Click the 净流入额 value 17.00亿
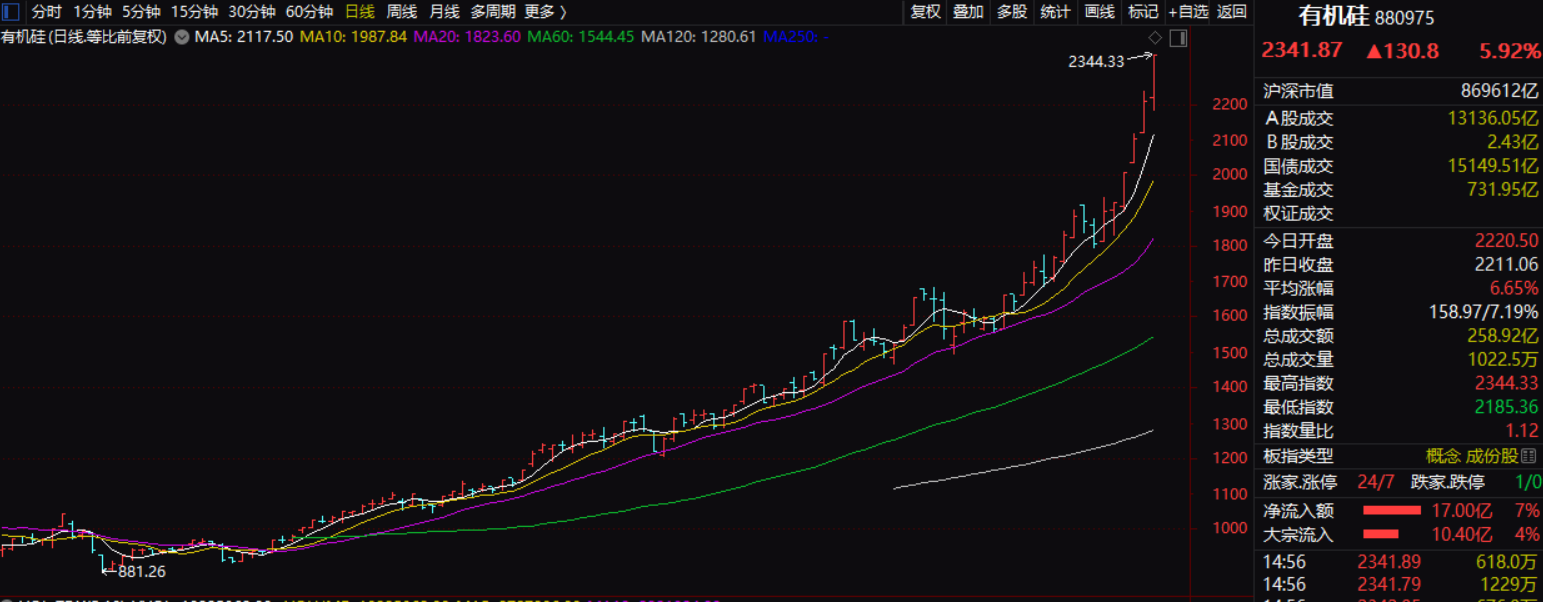The height and width of the screenshot is (602, 1543). 1463,511
